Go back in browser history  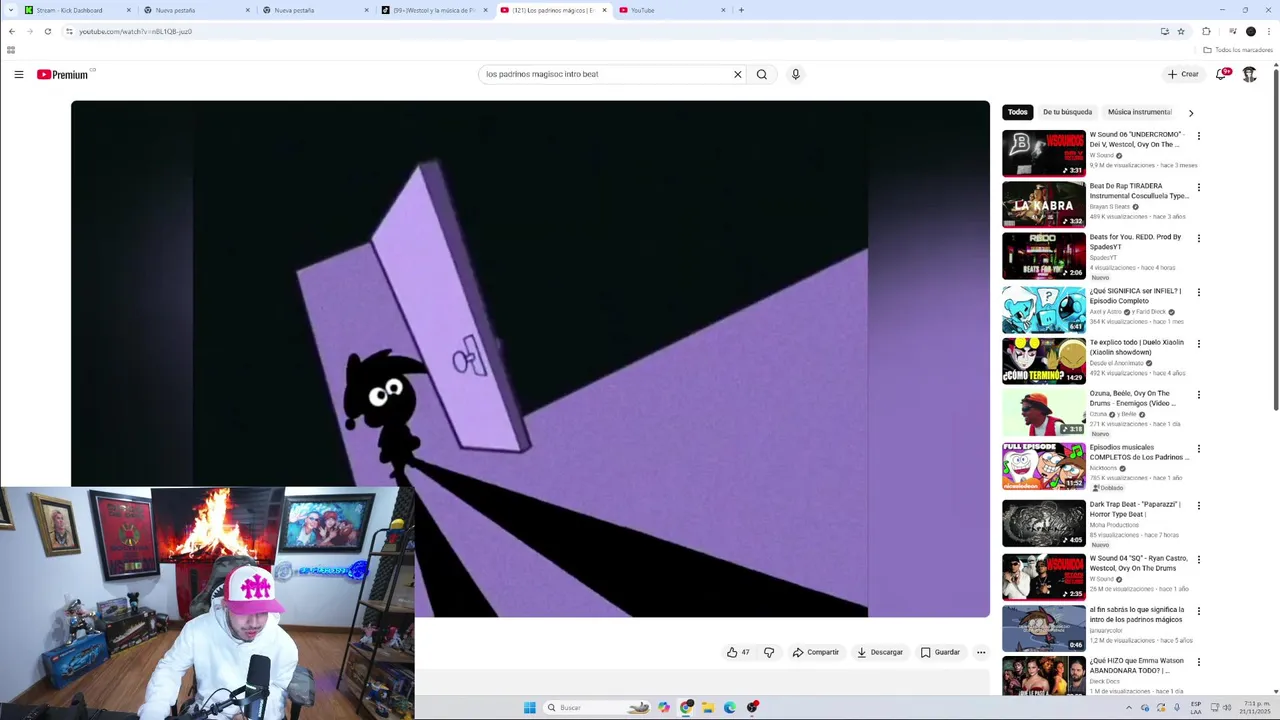(11, 31)
